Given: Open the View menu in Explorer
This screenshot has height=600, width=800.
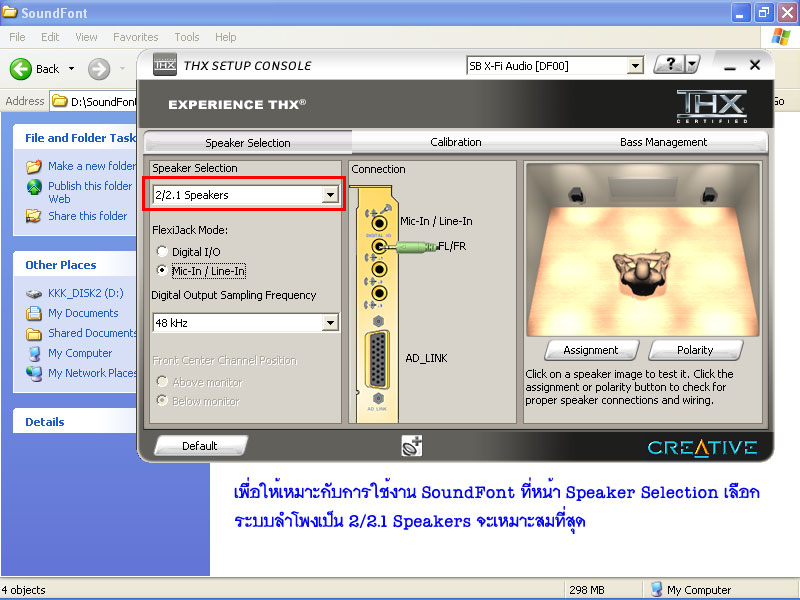Looking at the screenshot, I should [x=86, y=37].
